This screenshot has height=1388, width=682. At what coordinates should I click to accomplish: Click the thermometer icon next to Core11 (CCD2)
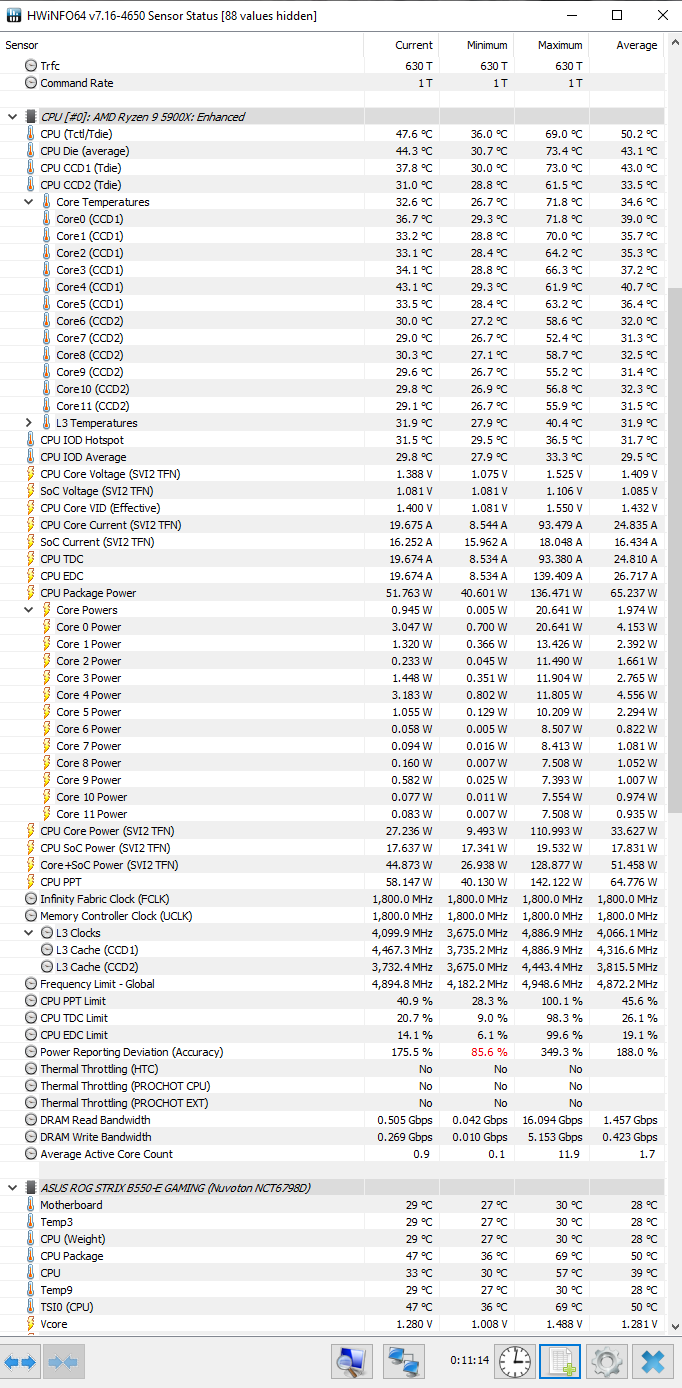point(46,406)
